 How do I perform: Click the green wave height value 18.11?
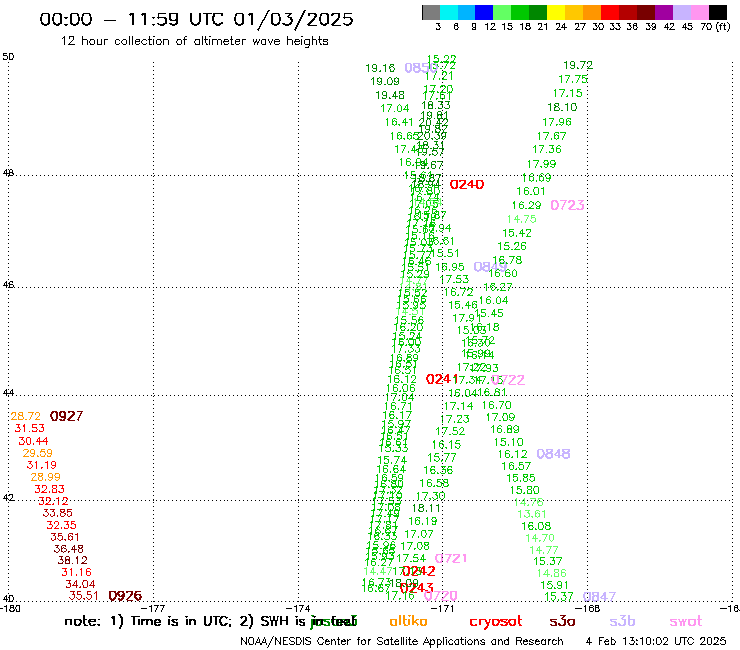tap(426, 508)
